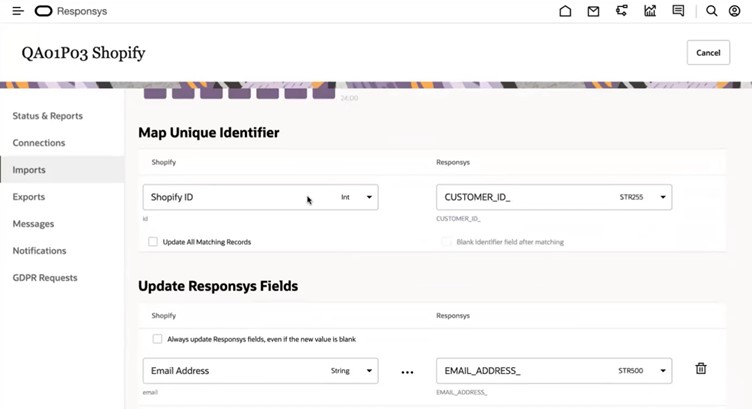The width and height of the screenshot is (752, 409).
Task: Open the envelope campaigns icon
Action: point(593,11)
